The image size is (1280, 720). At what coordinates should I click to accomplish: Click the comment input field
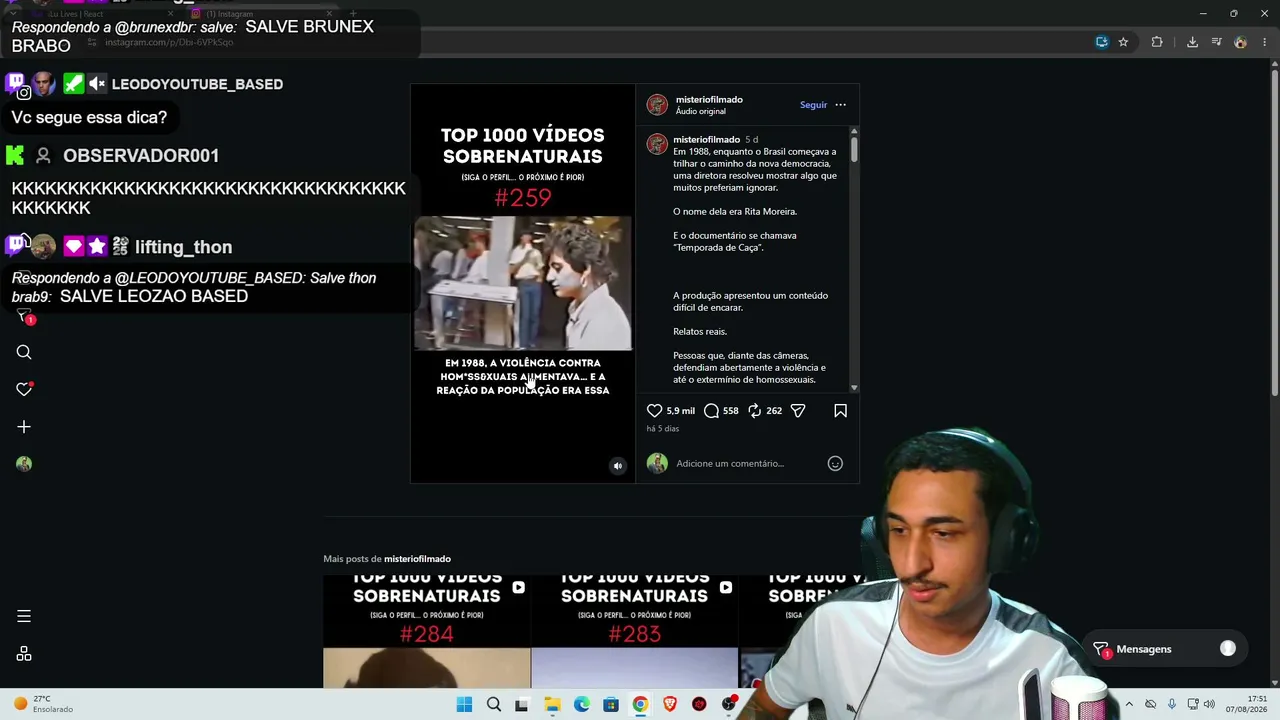pyautogui.click(x=745, y=463)
